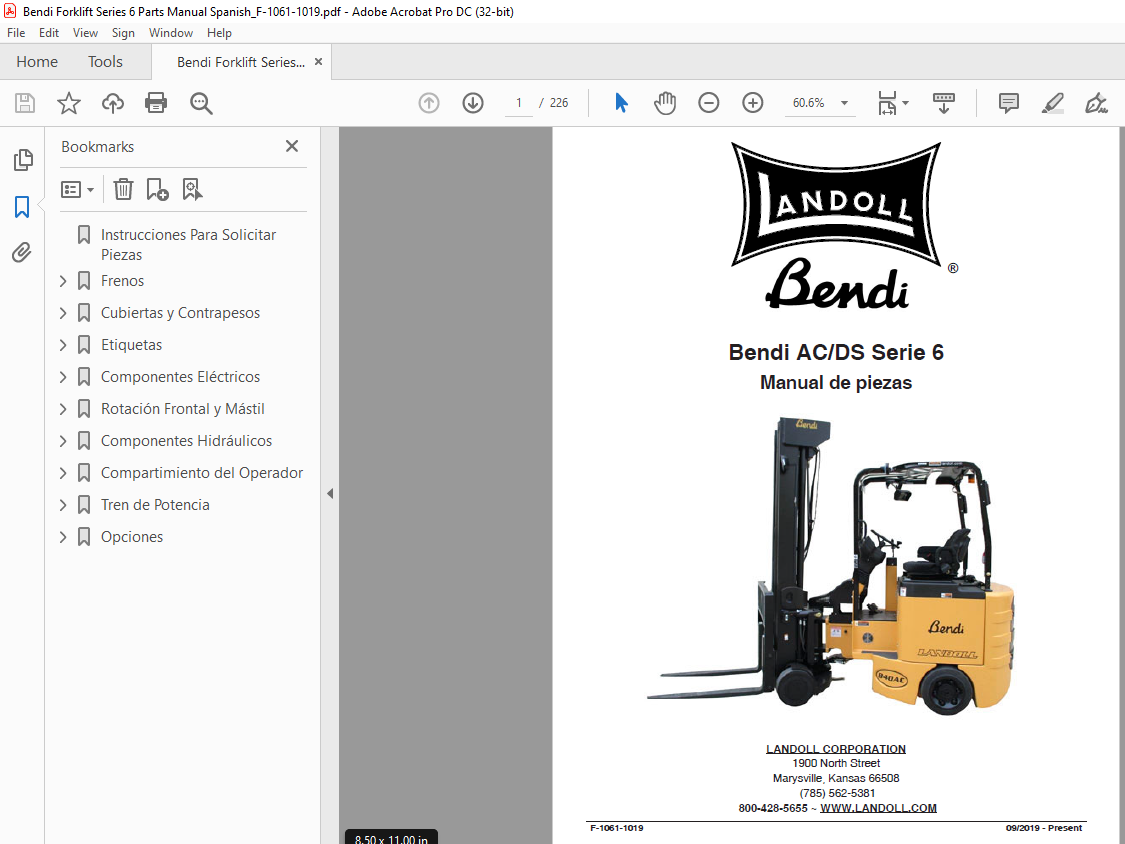Add file to starred with star icon
1125x844 pixels.
click(69, 103)
